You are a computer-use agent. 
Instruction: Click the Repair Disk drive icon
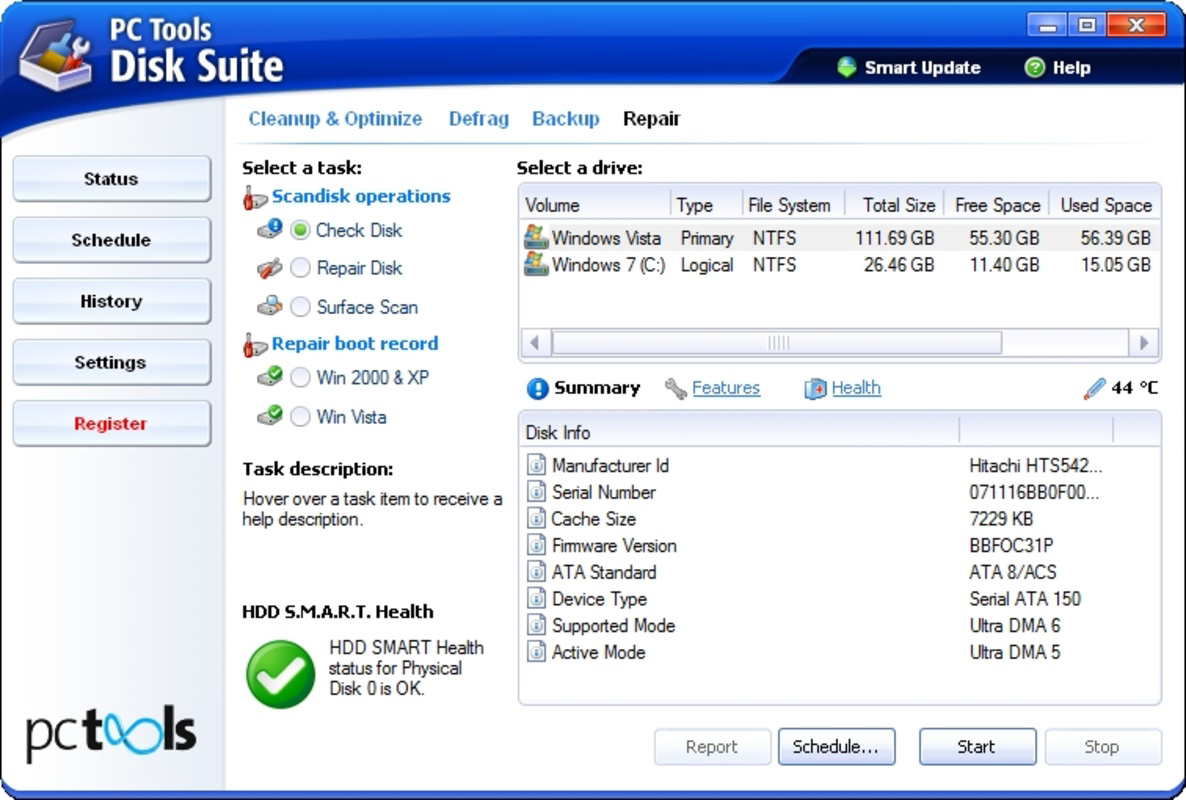click(269, 268)
